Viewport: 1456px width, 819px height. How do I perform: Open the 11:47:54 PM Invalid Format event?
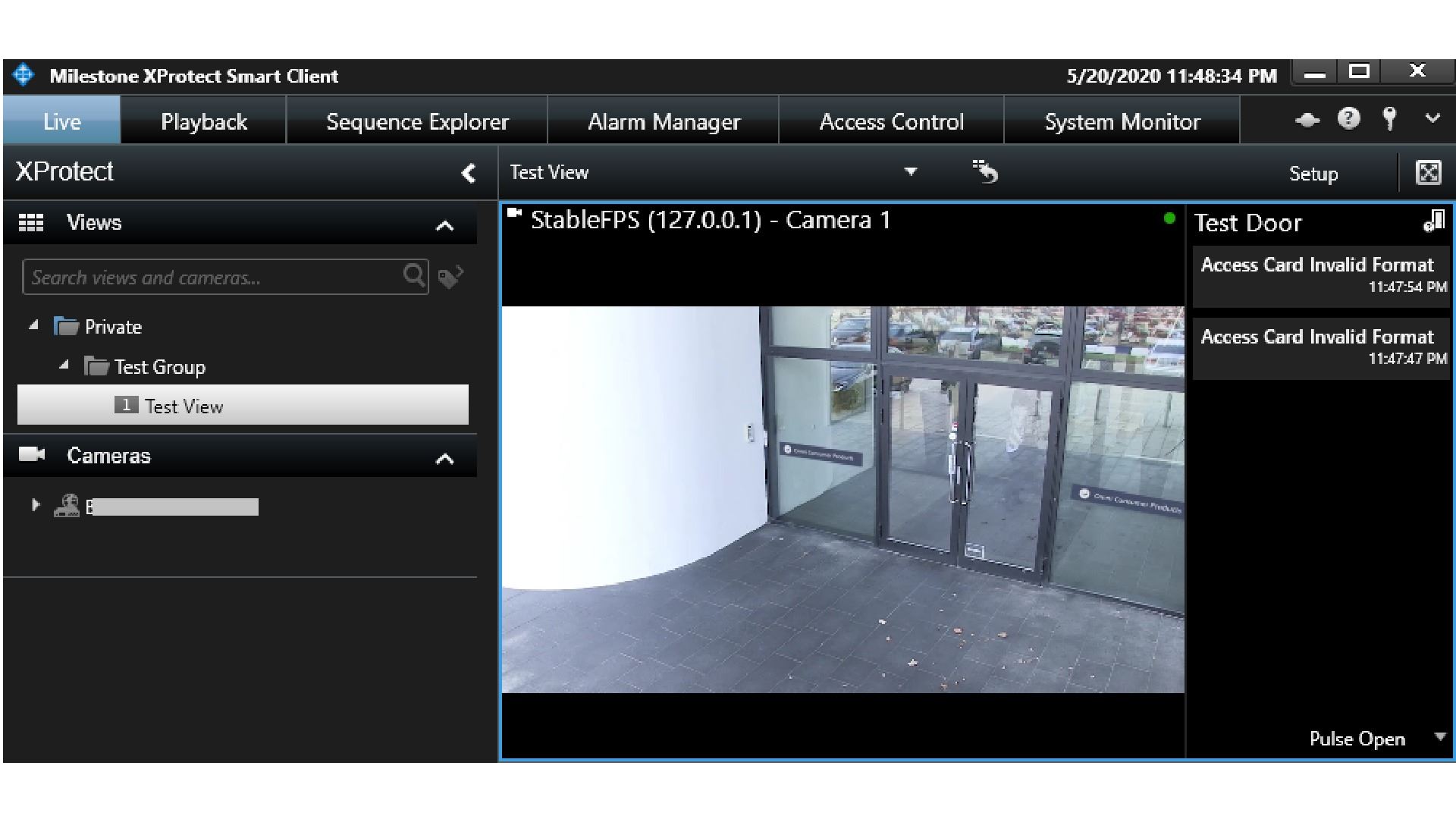[1320, 276]
